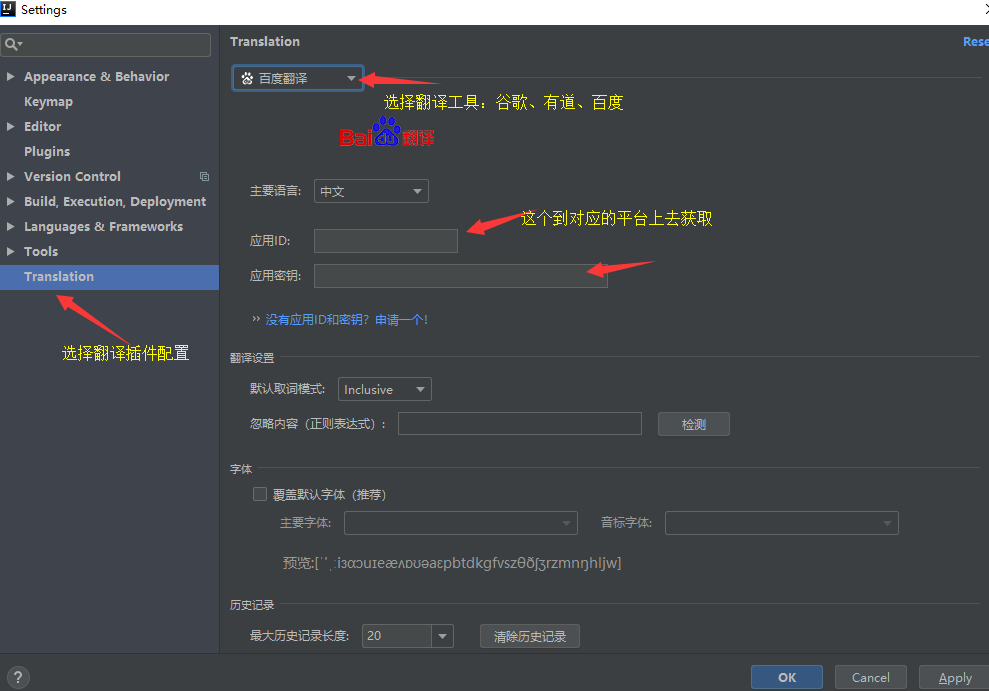Click the search magnifier icon in settings
Viewport: 989px width, 691px height.
[11, 44]
